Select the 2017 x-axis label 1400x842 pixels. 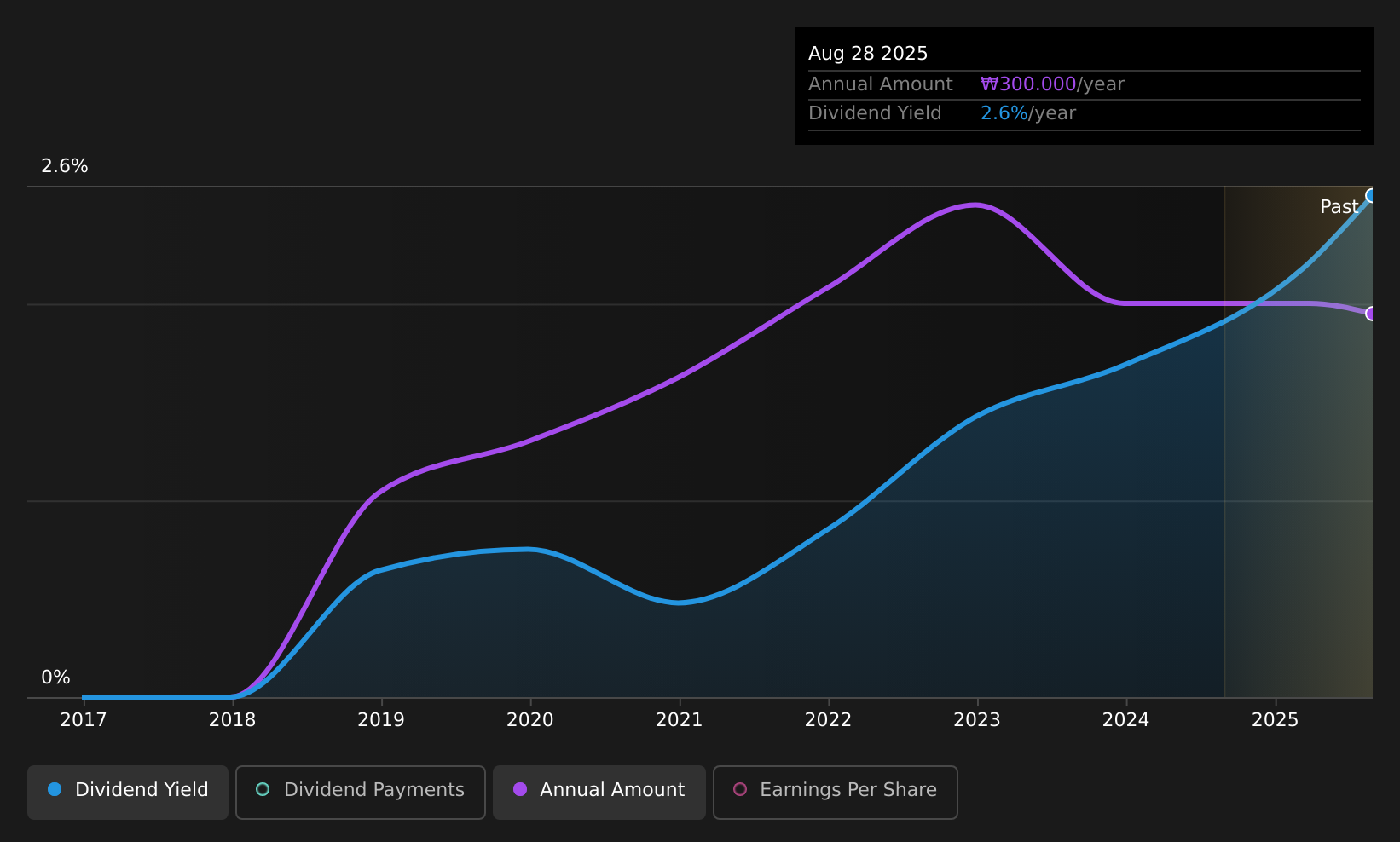point(84,720)
